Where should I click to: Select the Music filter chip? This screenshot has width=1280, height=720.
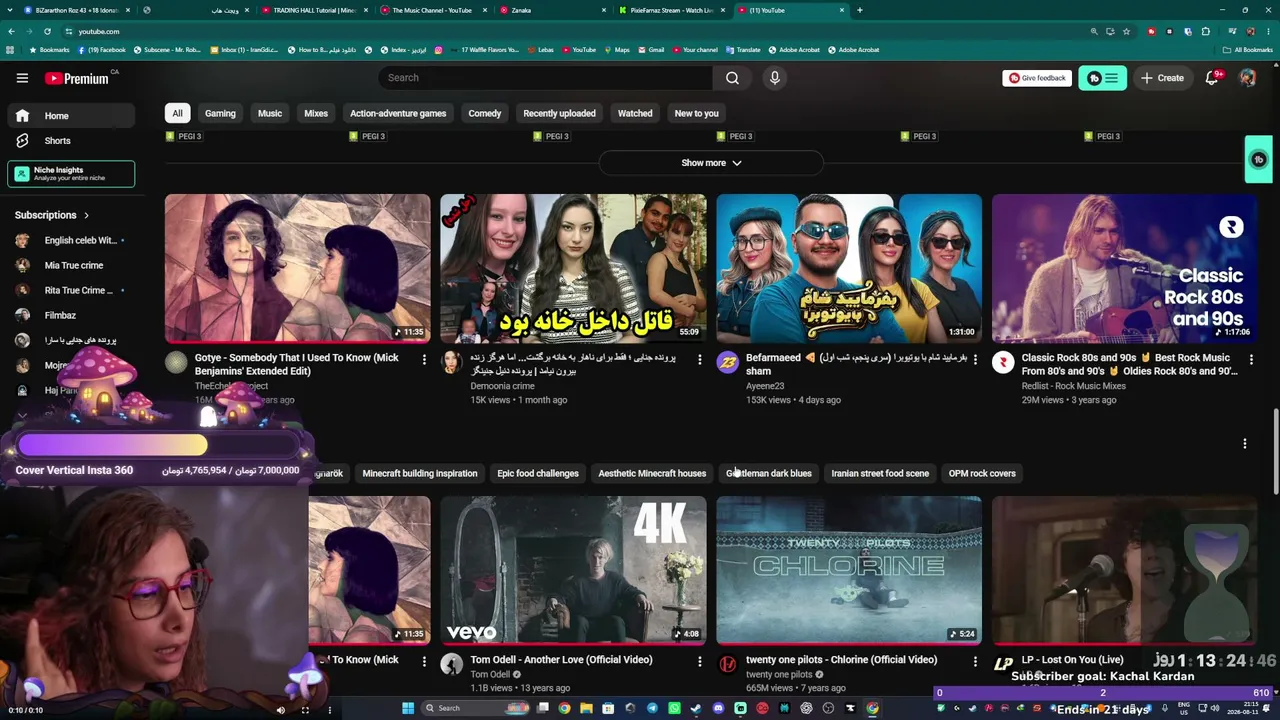(x=270, y=113)
